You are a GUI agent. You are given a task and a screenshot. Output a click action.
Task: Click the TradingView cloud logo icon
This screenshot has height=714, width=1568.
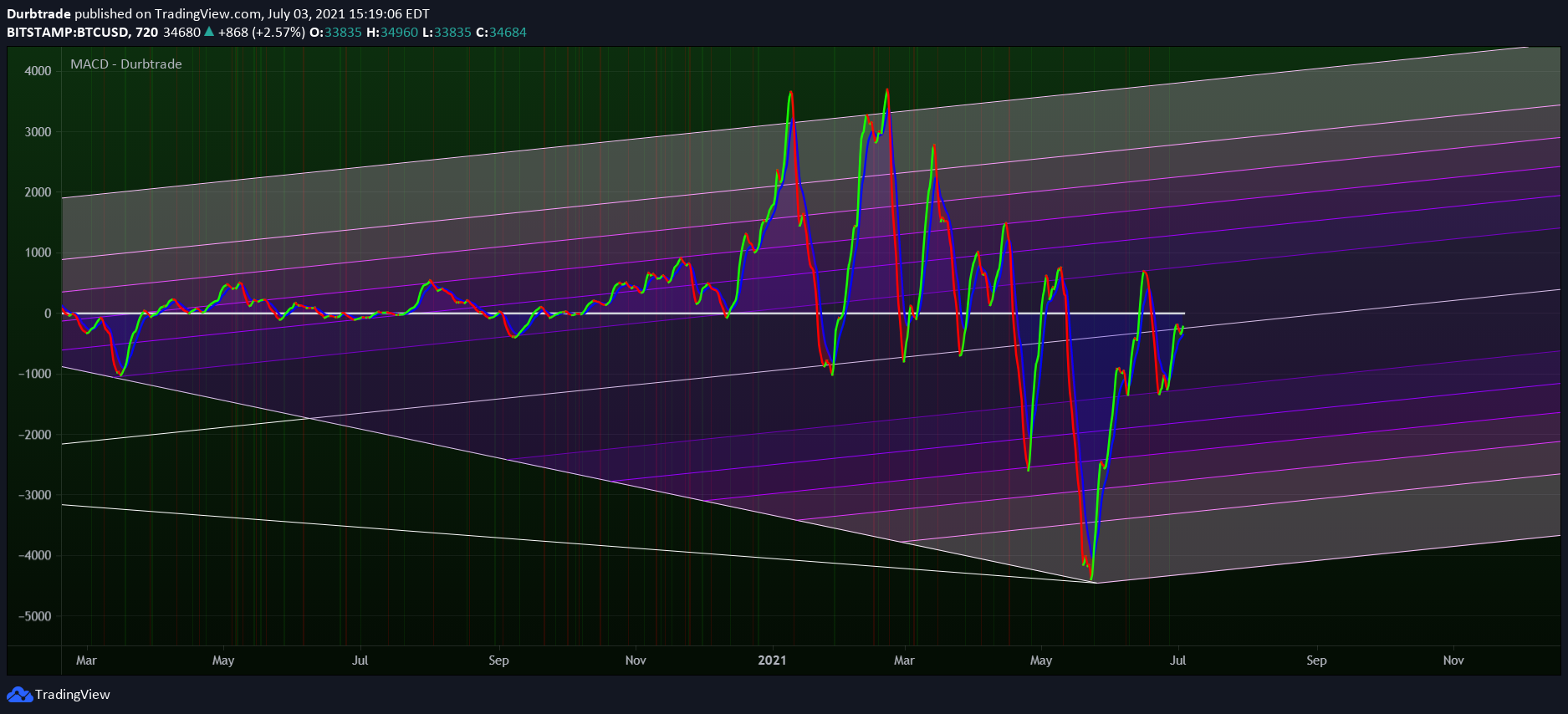[x=19, y=695]
